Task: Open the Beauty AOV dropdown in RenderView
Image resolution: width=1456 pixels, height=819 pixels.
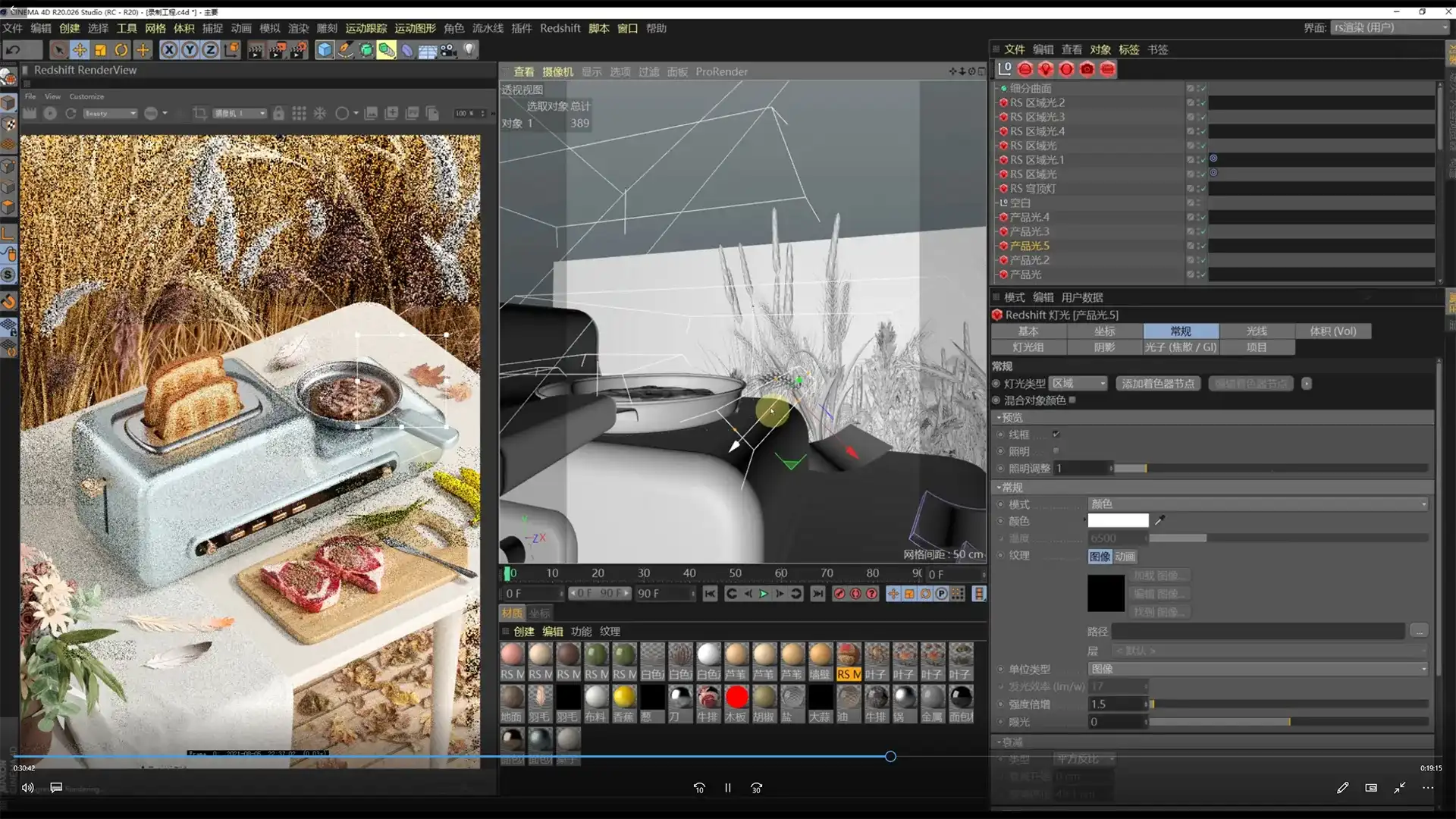Action: 110,113
